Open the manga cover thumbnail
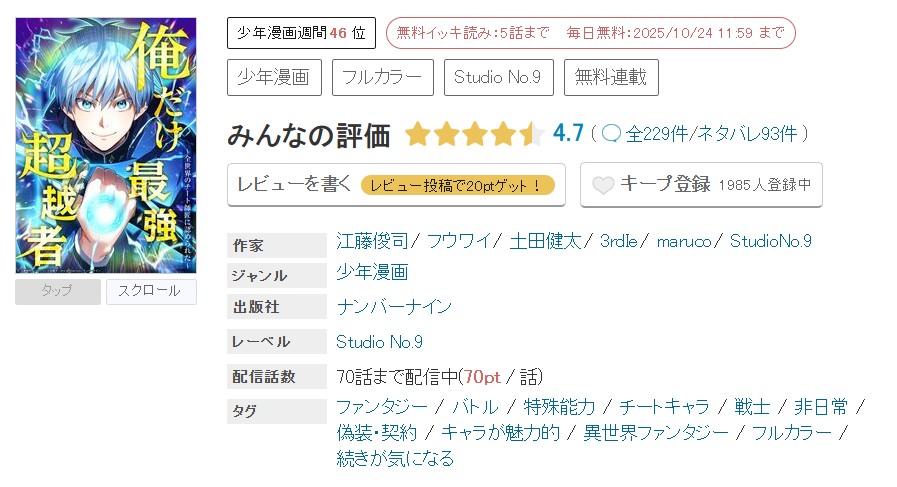The image size is (897, 487). click(106, 145)
